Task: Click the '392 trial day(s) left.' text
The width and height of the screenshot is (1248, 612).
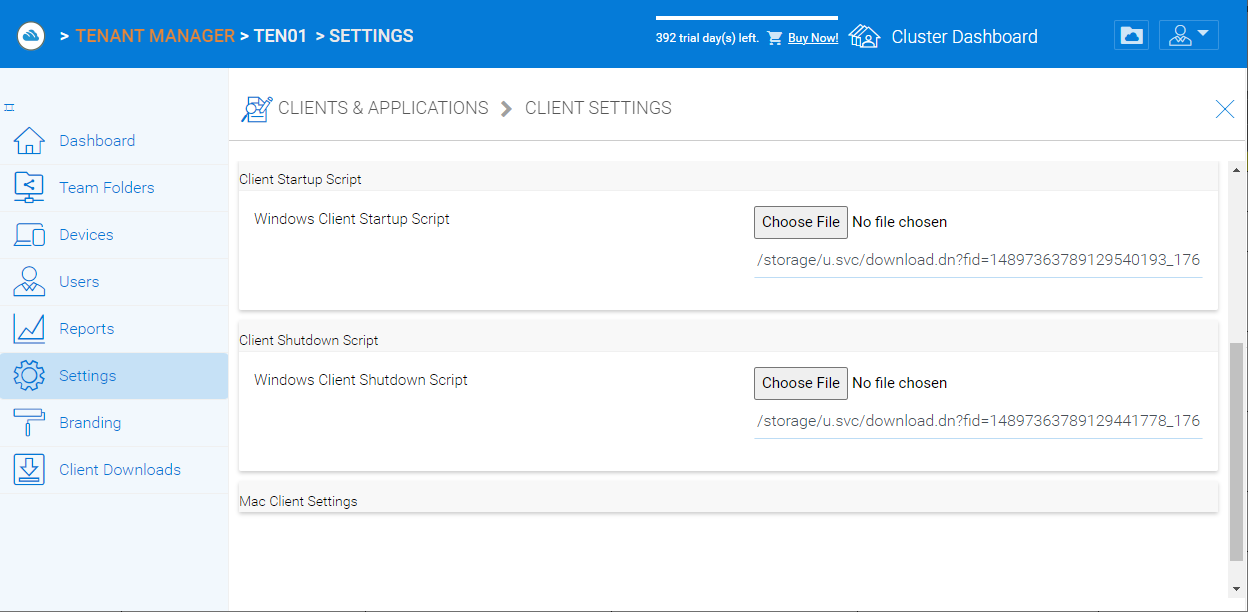Action: pyautogui.click(x=707, y=38)
